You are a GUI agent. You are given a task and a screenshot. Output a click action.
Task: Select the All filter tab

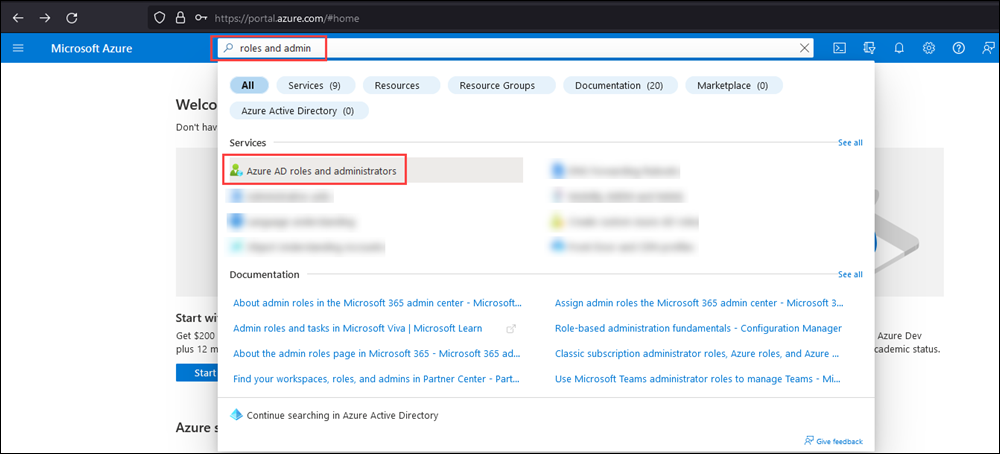(x=247, y=86)
